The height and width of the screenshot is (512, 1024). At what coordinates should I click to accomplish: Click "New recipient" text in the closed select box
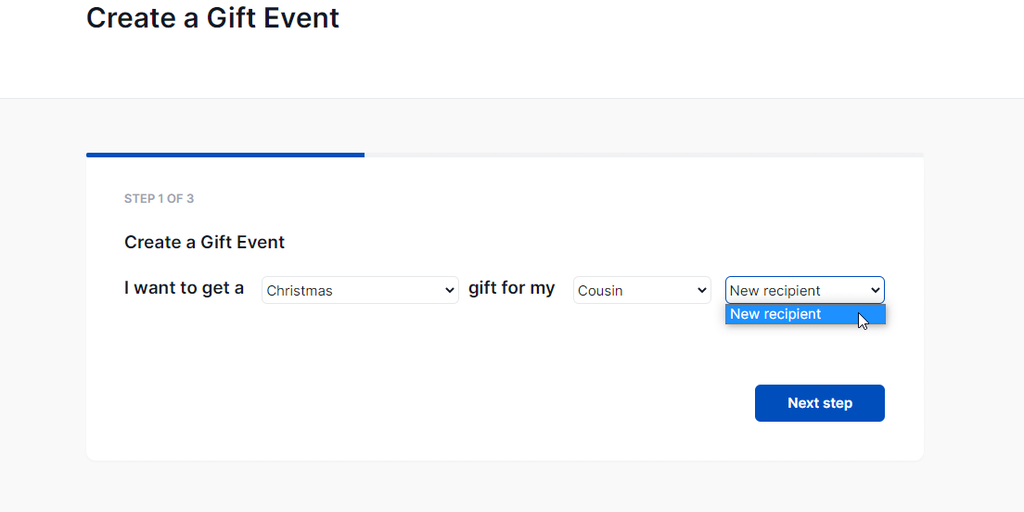click(x=775, y=291)
